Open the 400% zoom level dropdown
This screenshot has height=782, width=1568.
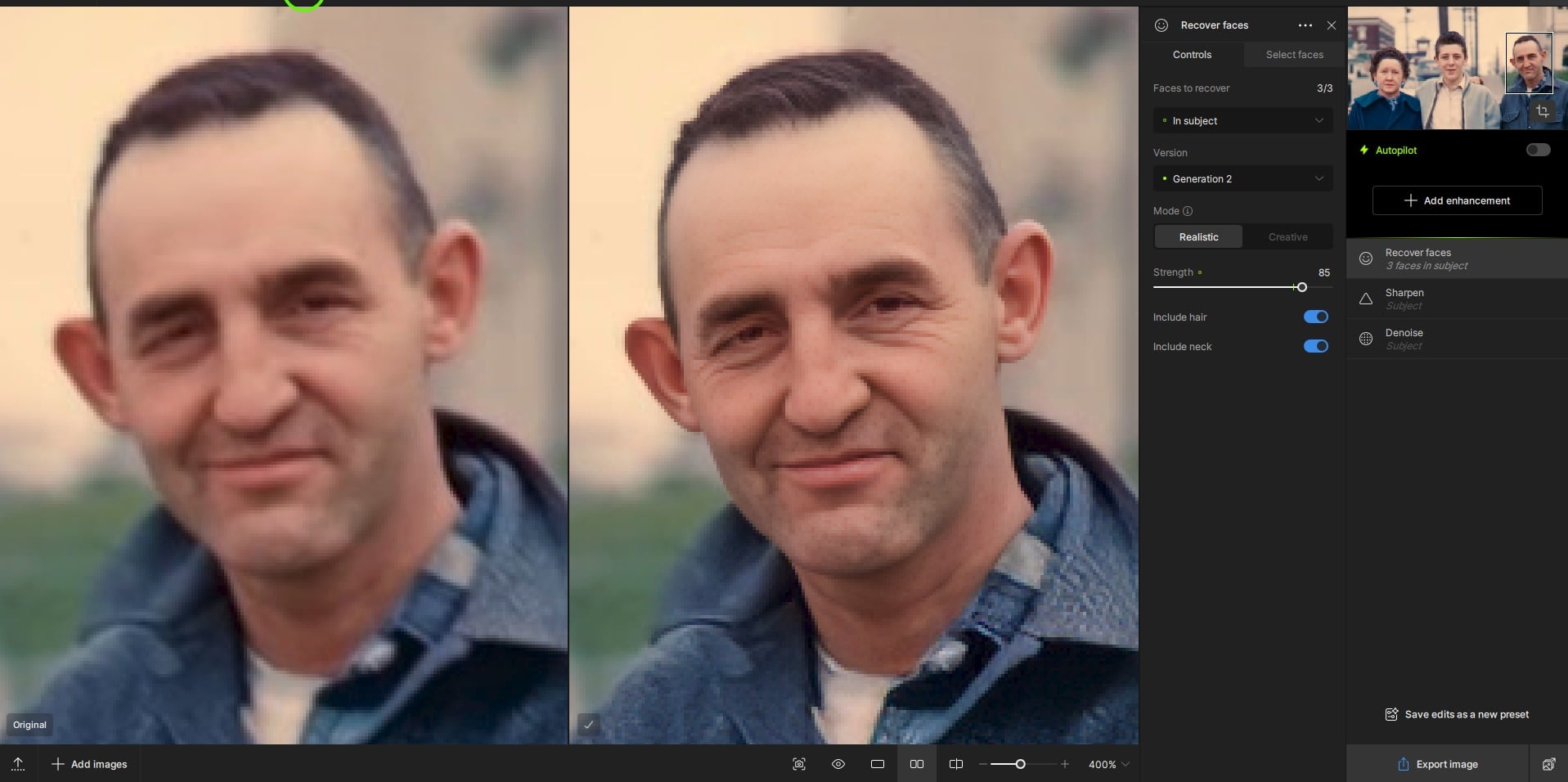point(1108,764)
